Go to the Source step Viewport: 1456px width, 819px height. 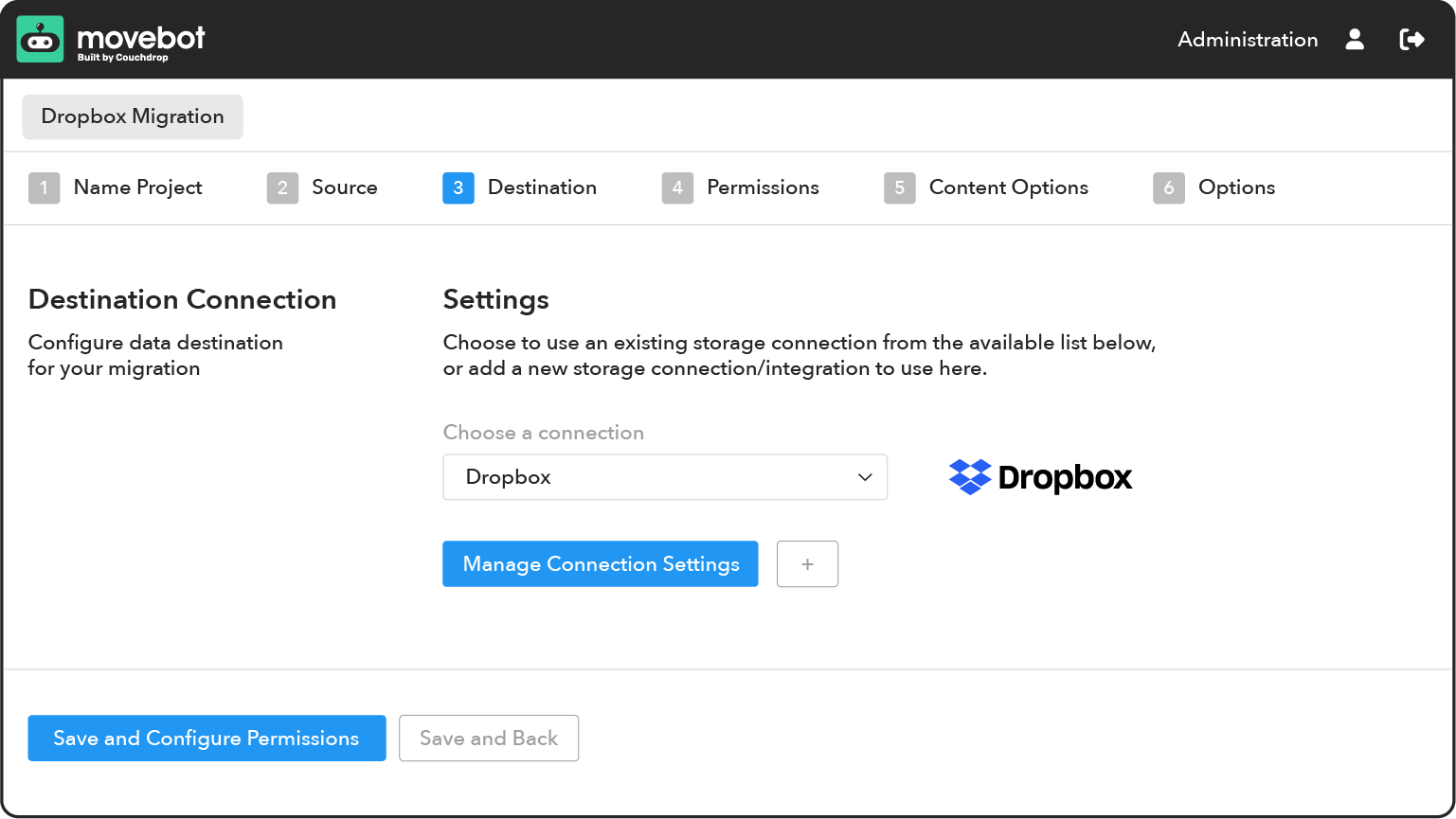(344, 187)
